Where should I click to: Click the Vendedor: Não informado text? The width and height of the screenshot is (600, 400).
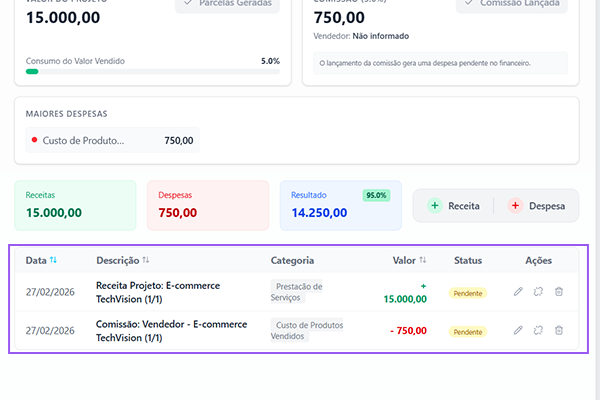(x=361, y=36)
